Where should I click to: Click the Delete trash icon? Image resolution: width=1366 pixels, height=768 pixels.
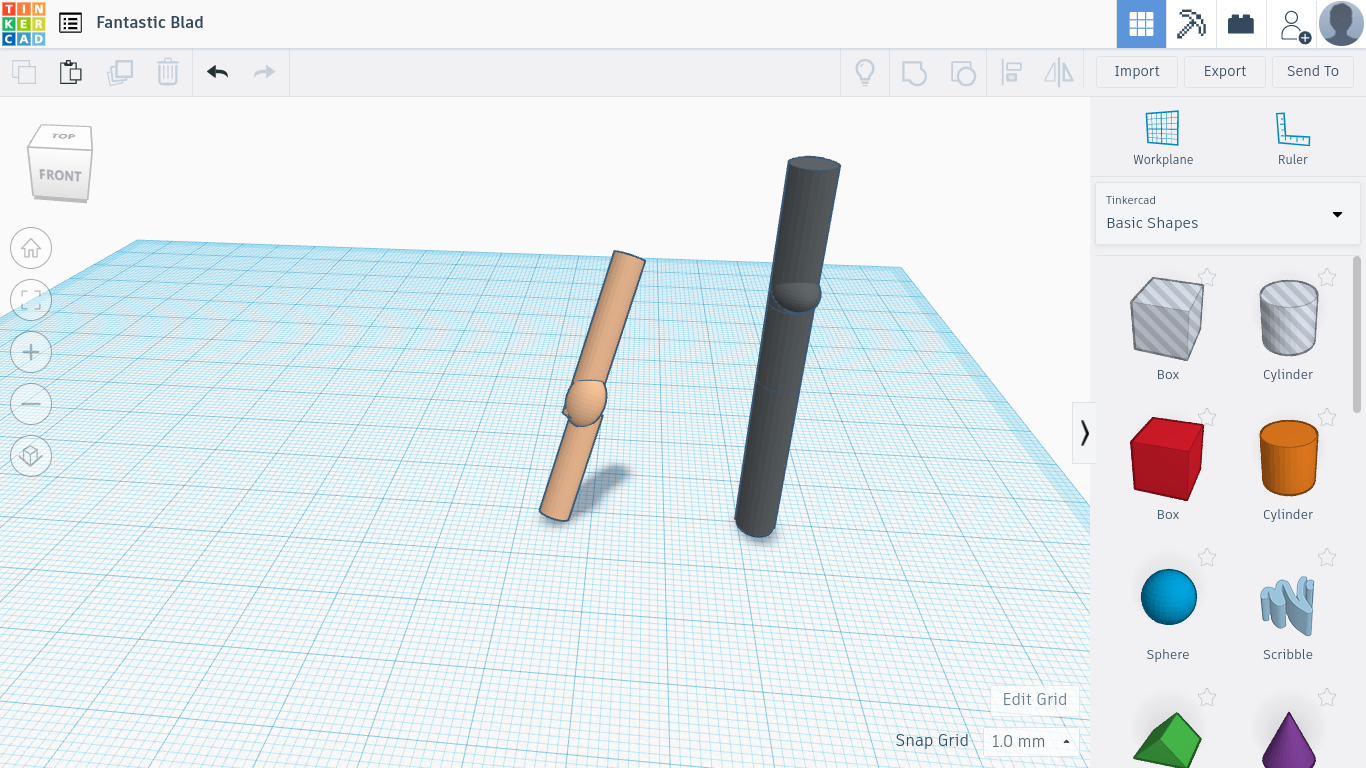[x=168, y=72]
